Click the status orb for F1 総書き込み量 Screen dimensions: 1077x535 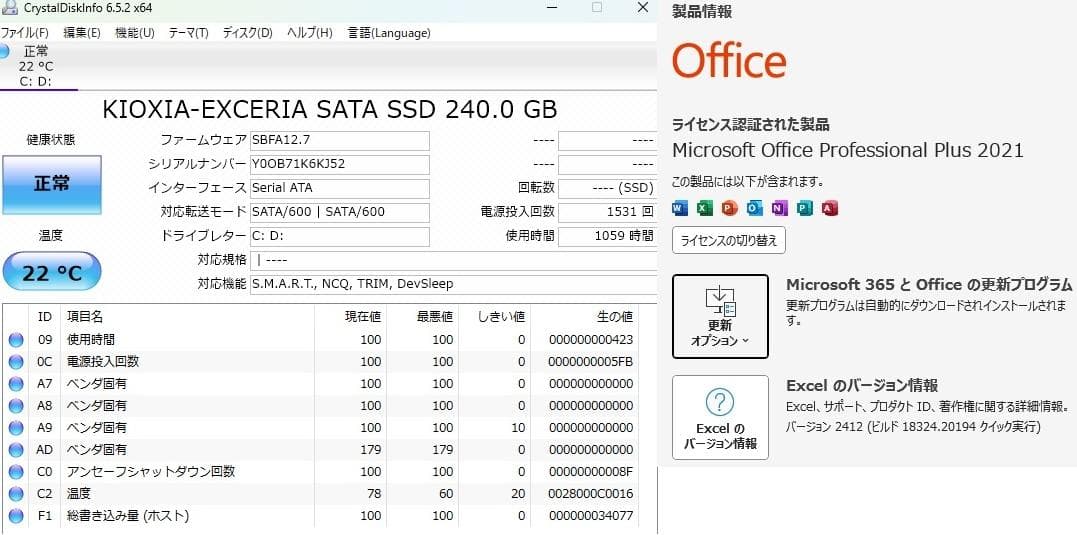coord(16,515)
